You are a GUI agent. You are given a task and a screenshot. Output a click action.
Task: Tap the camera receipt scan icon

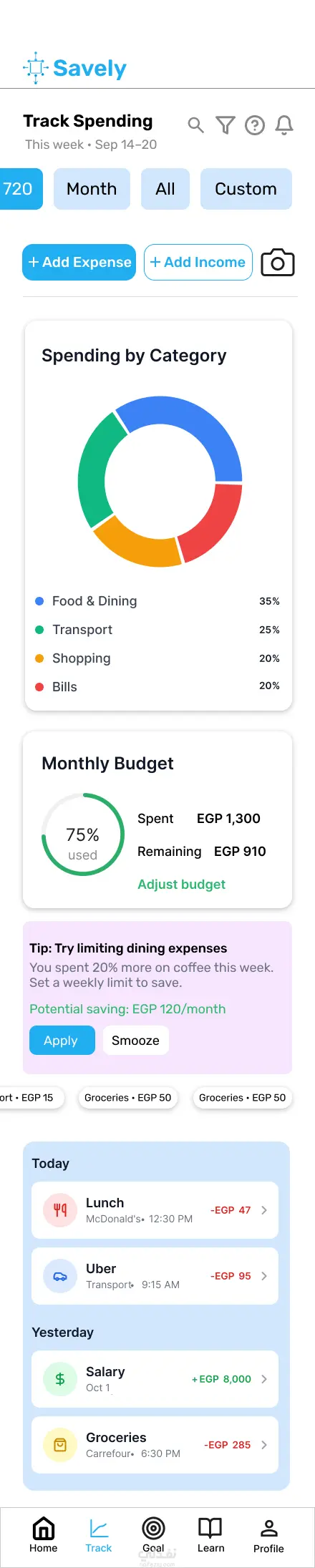[x=278, y=263]
